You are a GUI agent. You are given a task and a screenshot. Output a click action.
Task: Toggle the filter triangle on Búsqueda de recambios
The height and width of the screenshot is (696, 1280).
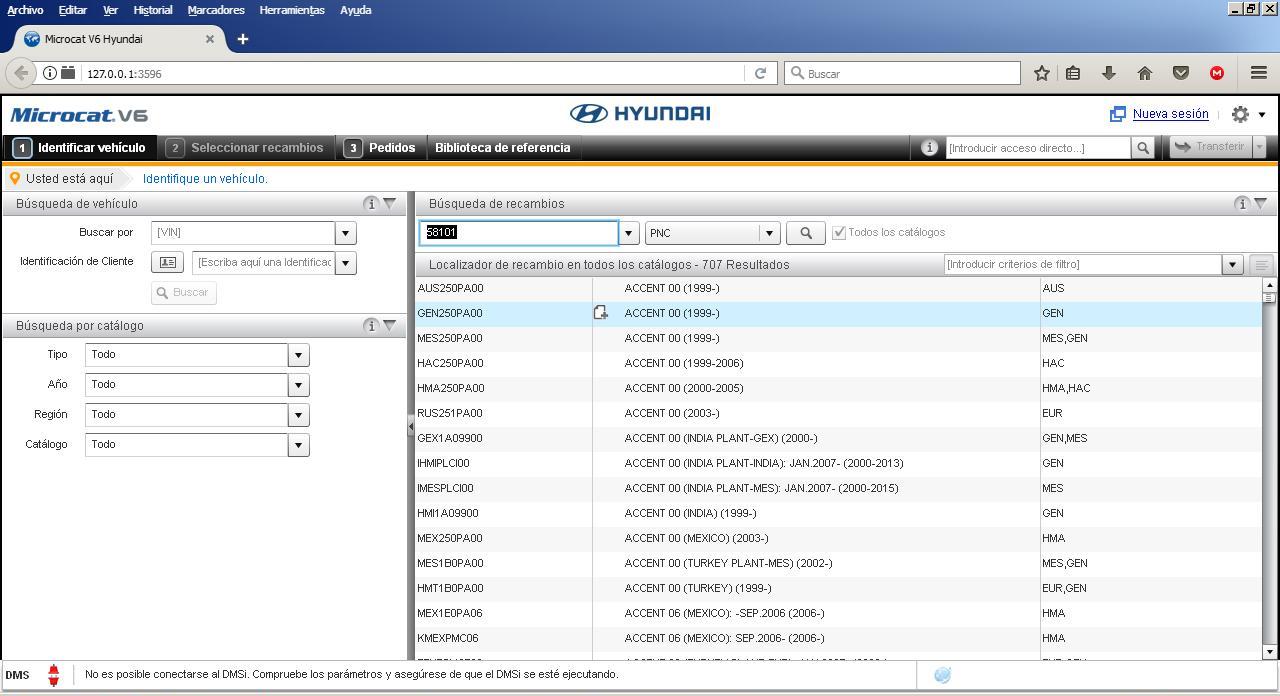pos(1261,202)
